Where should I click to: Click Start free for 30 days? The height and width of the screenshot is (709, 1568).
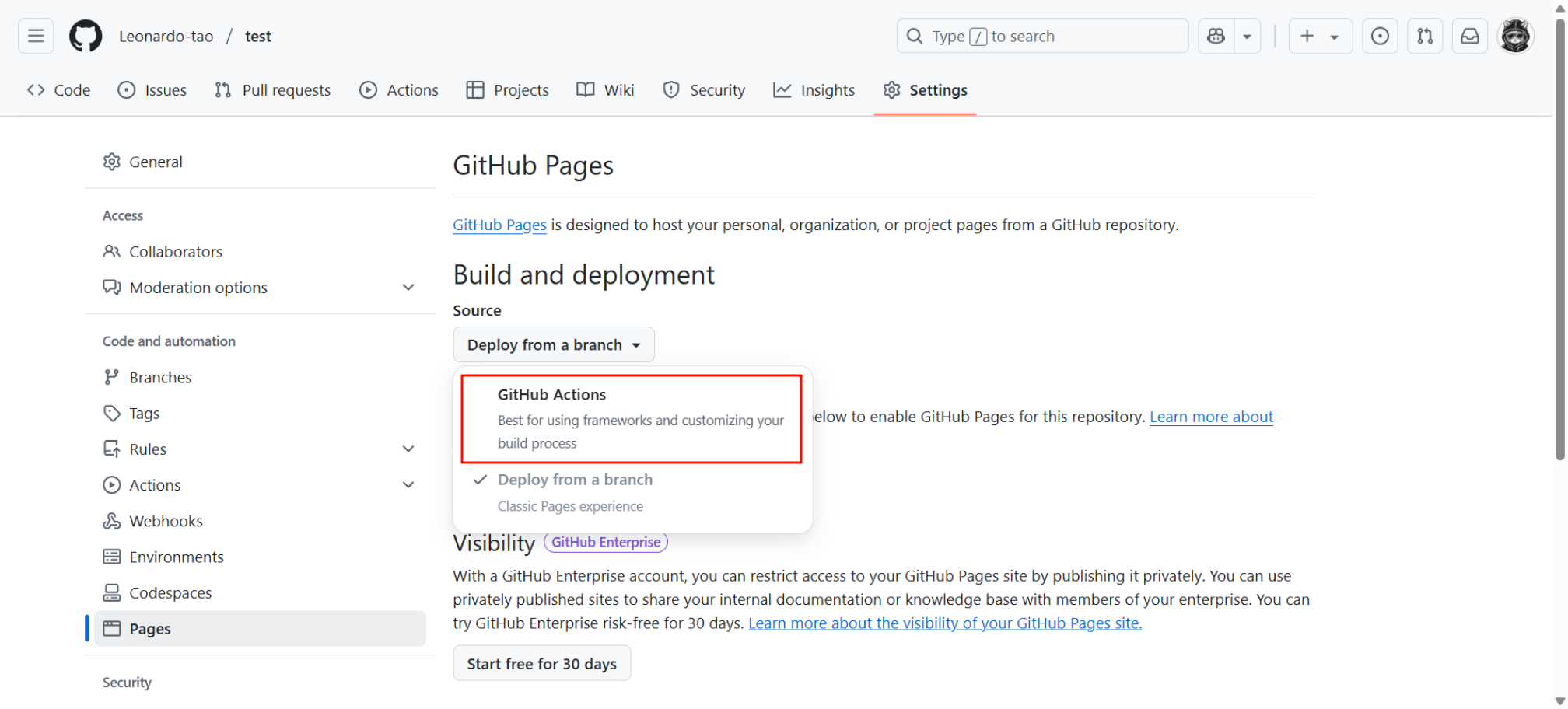pos(541,664)
